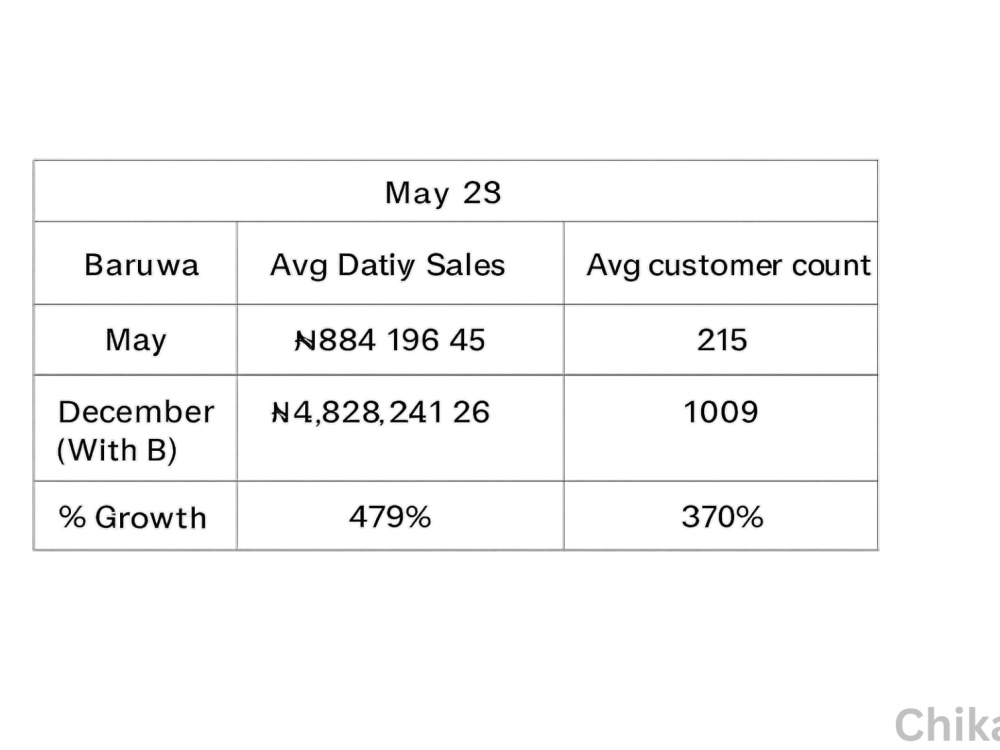Click the word Sales in the header
The width and height of the screenshot is (1000, 750).
[466, 265]
